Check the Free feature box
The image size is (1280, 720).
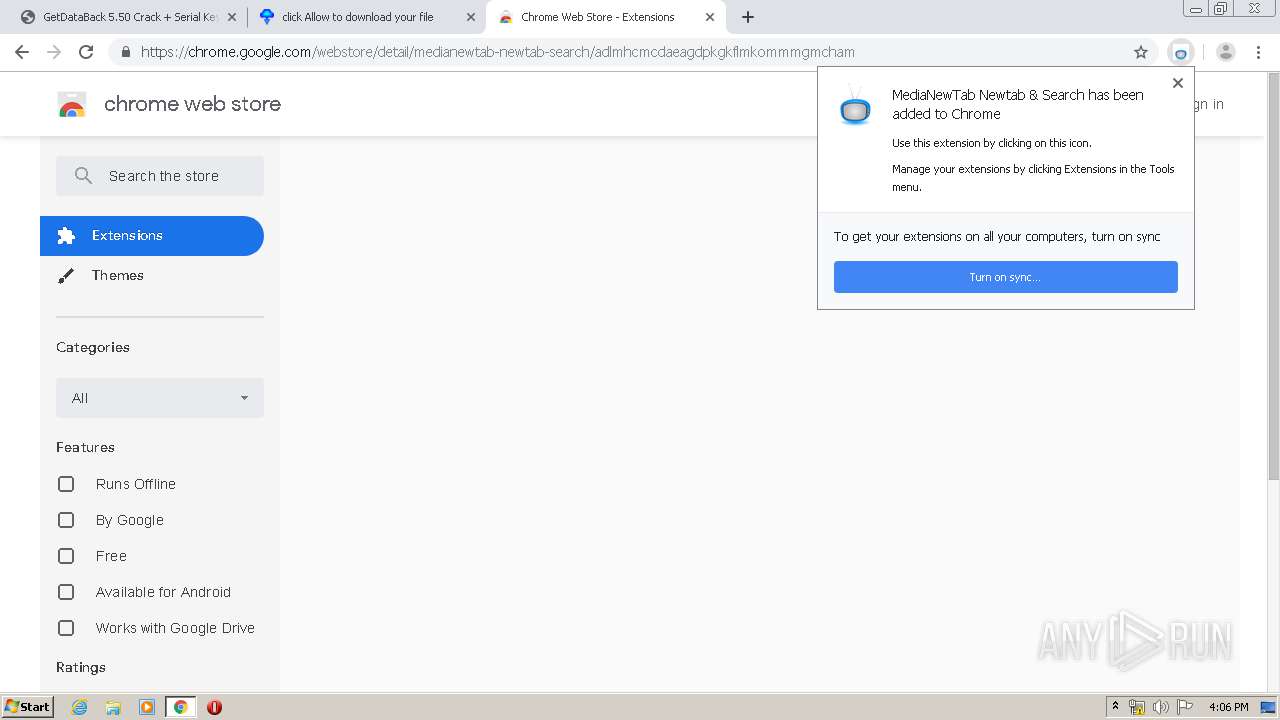66,556
